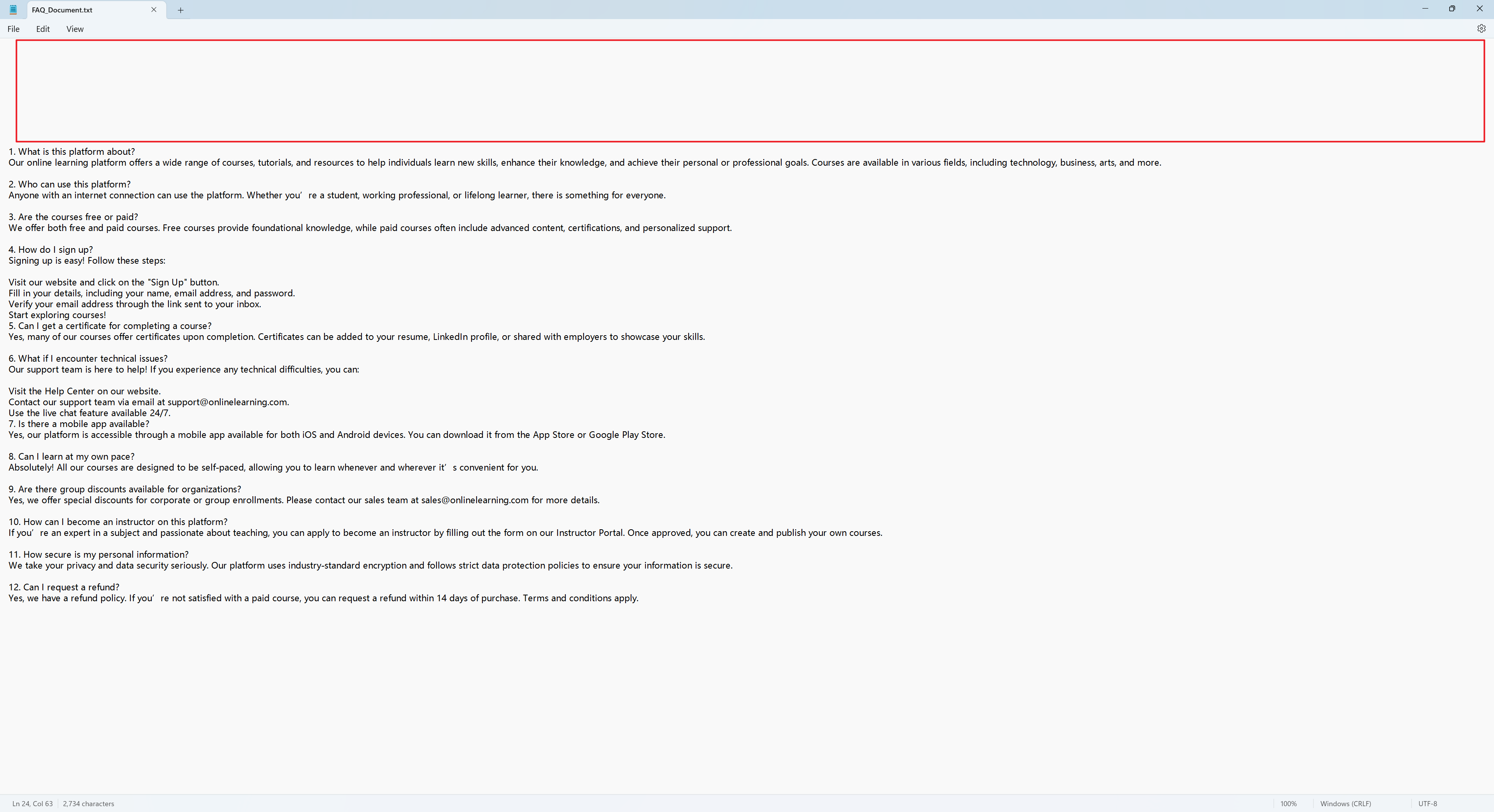Screen dimensions: 1494x812
Task: Restore down the Notepad window
Action: coord(1452,9)
